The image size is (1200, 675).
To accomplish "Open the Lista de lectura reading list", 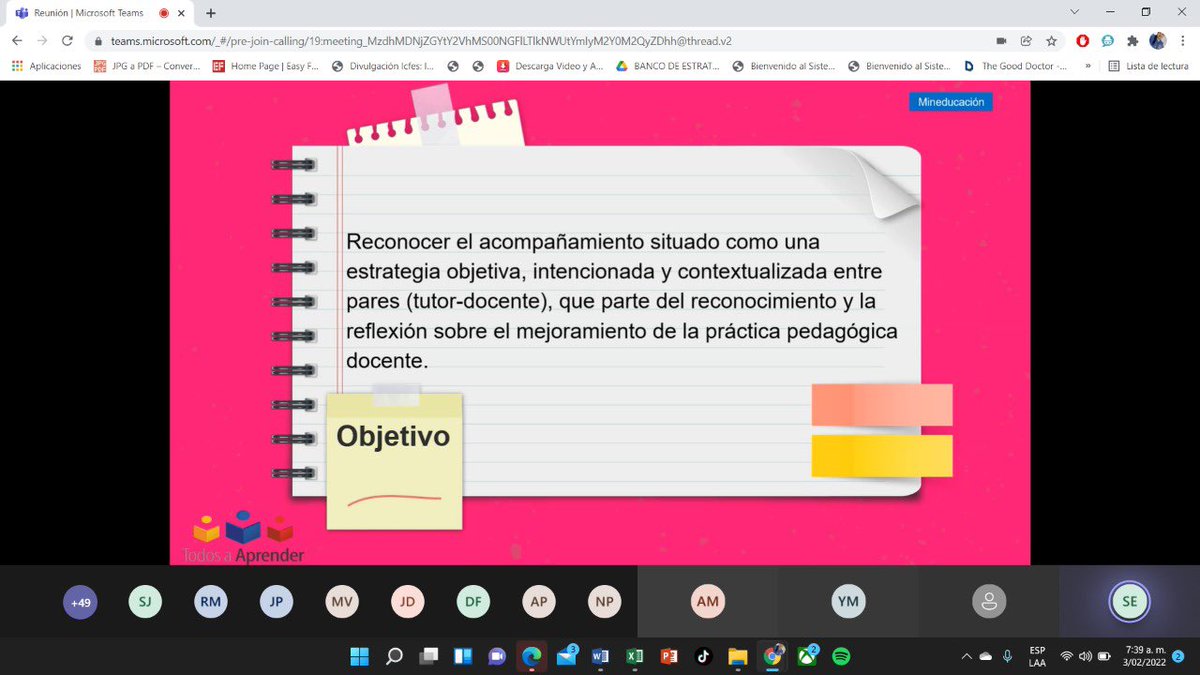I will pos(1149,66).
